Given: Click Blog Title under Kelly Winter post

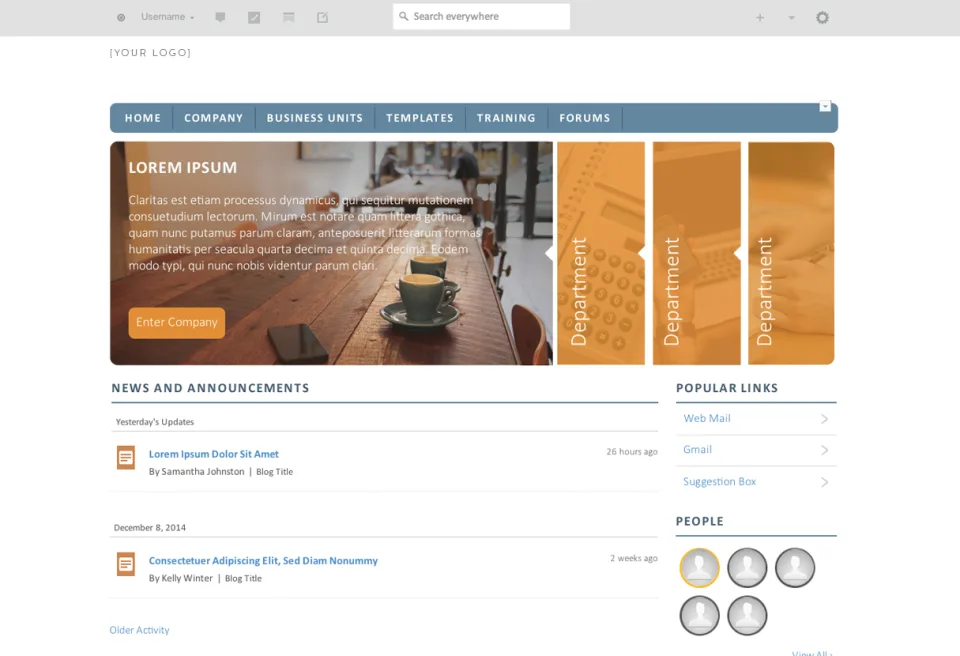Looking at the screenshot, I should [243, 578].
